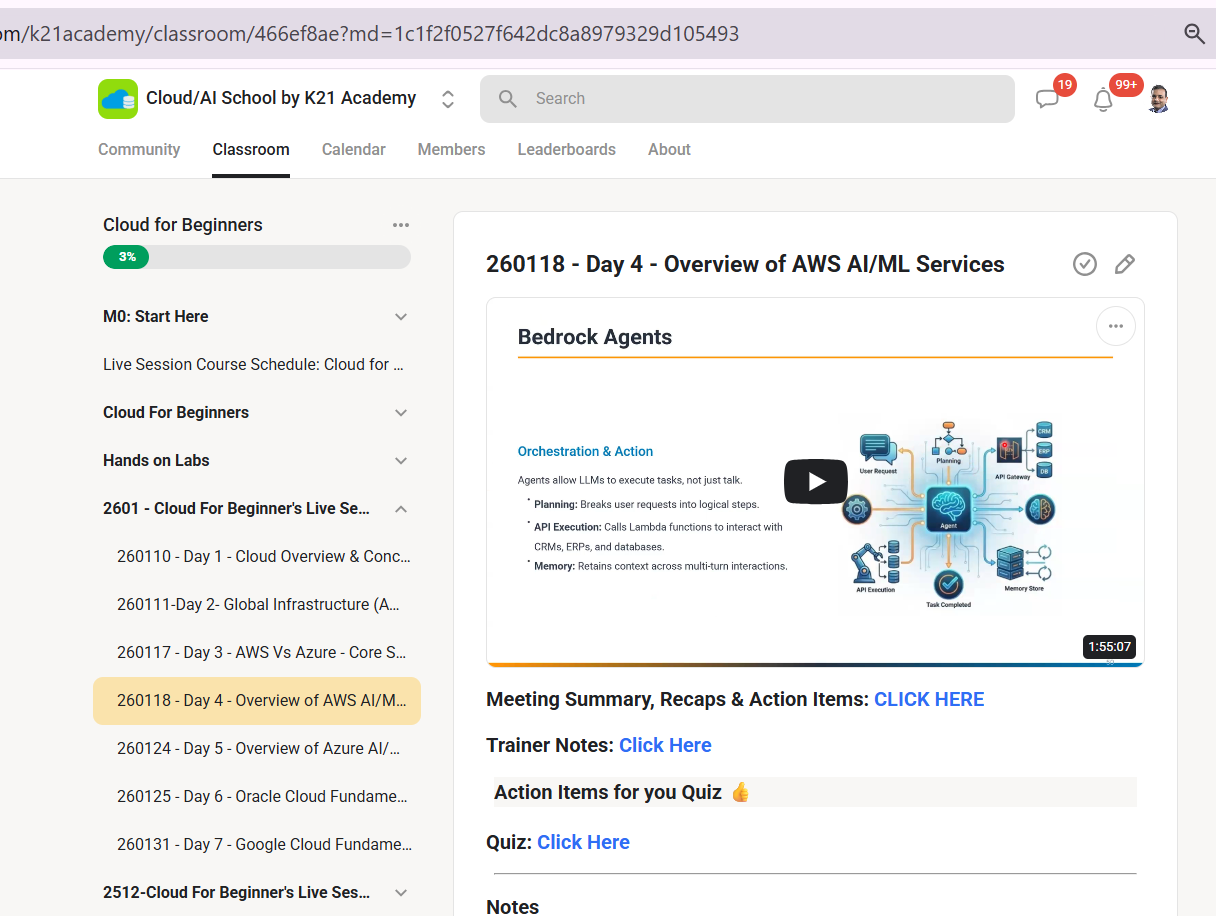Viewport: 1216px width, 916px height.
Task: Collapse the 2601 Live Sessions module
Action: [401, 508]
